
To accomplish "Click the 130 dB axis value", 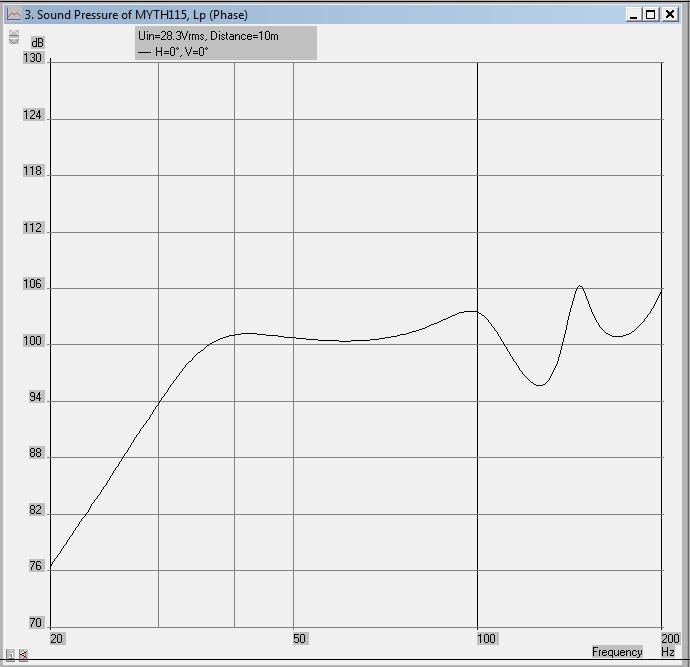I will coord(32,58).
